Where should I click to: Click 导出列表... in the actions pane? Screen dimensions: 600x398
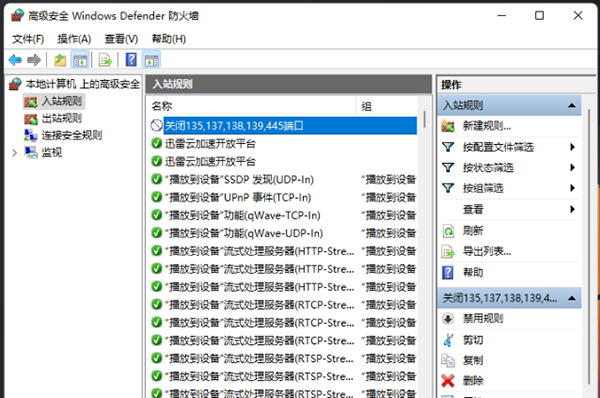coord(487,251)
